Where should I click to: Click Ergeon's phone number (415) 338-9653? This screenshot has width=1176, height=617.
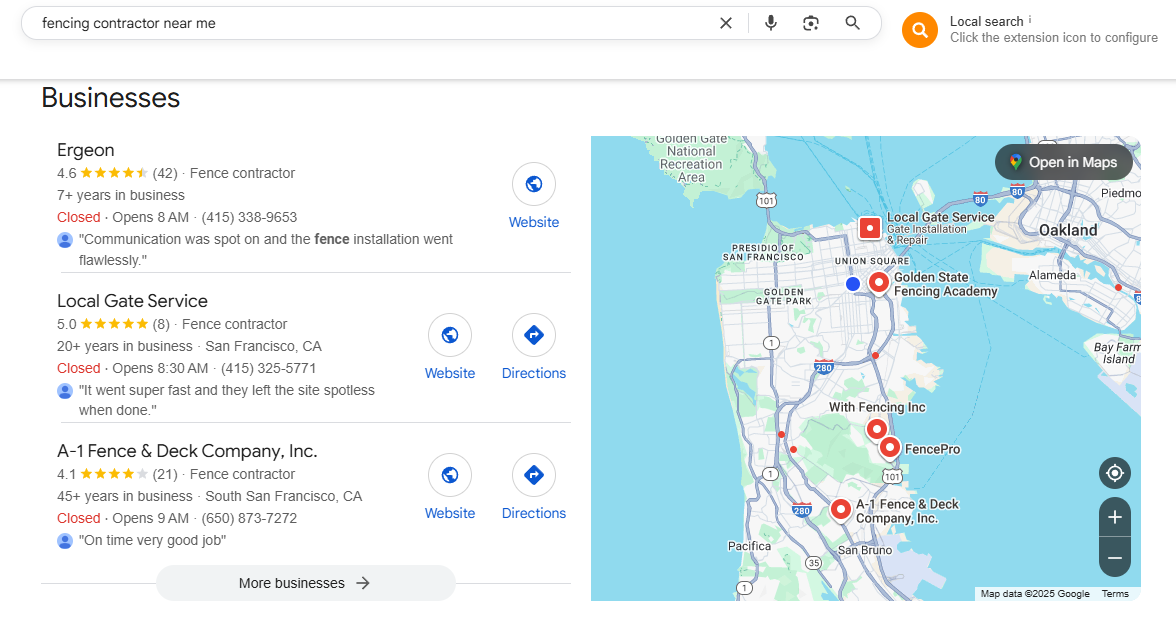tap(249, 217)
